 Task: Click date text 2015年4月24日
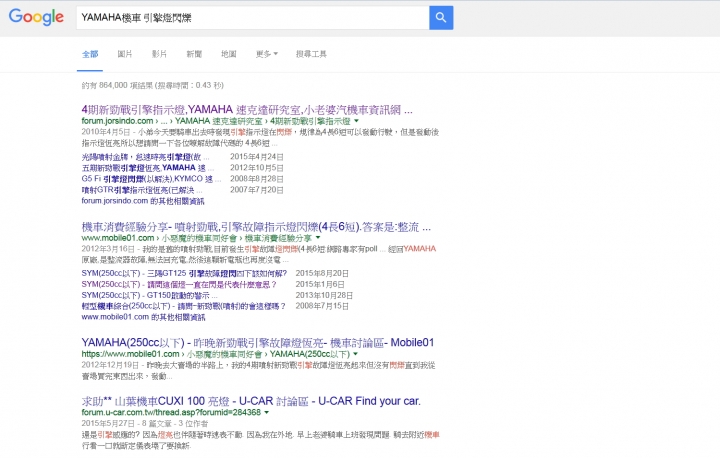pyautogui.click(x=257, y=157)
